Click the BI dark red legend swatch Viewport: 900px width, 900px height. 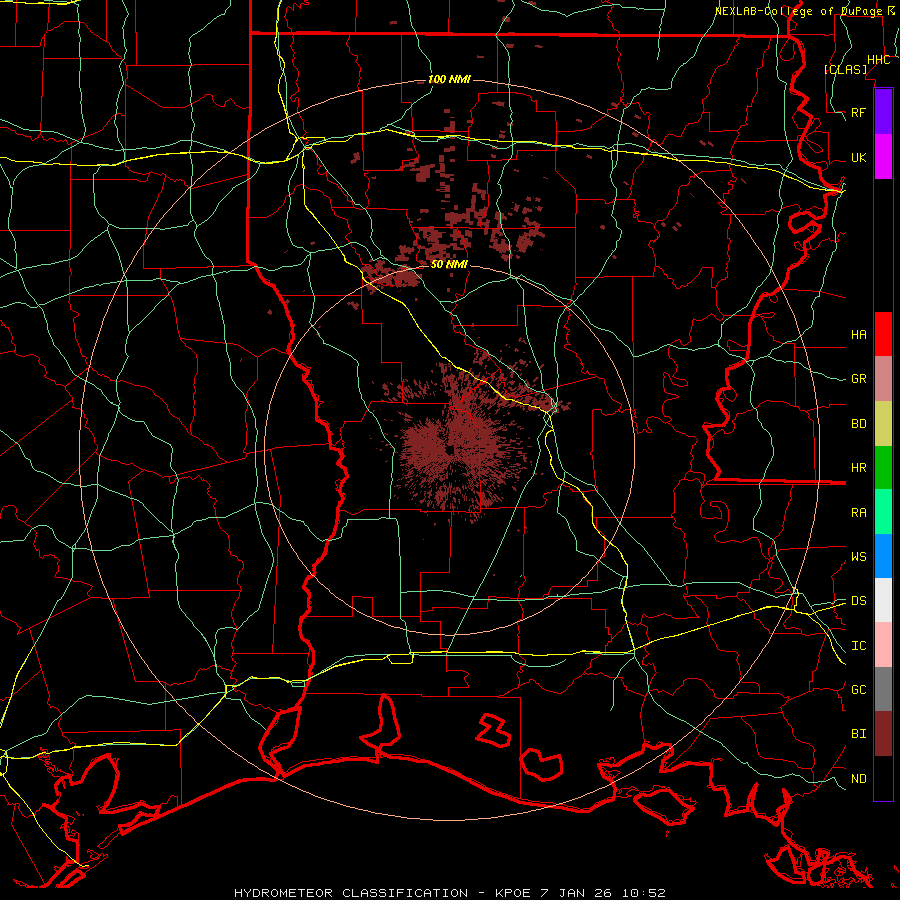point(883,734)
